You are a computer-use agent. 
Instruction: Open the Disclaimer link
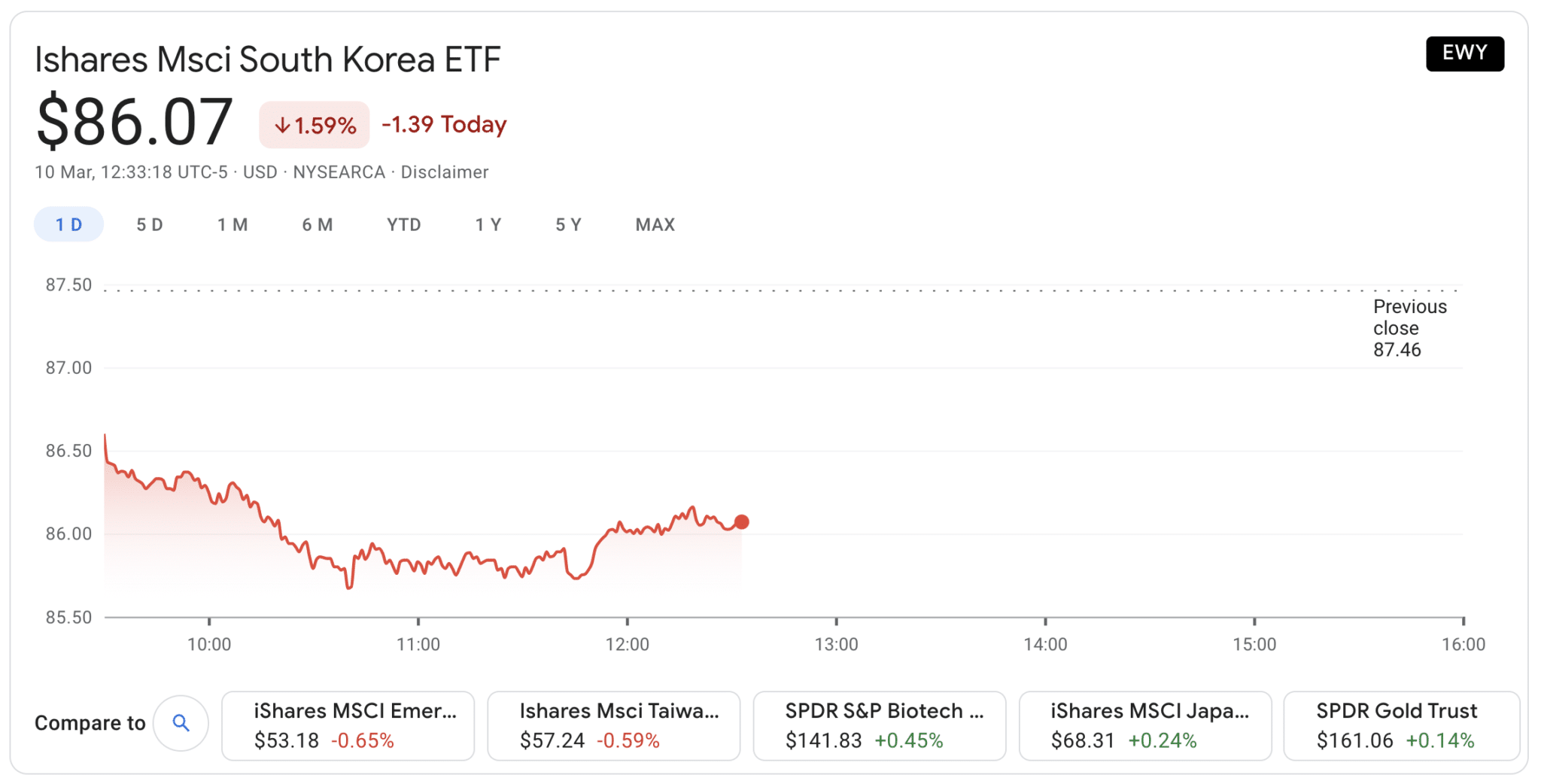coord(445,172)
